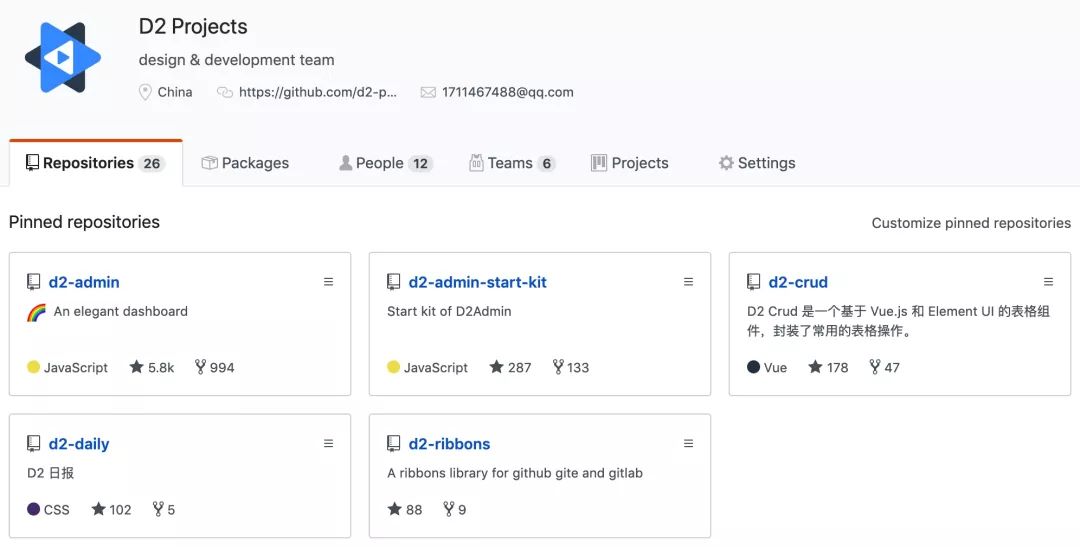This screenshot has height=547, width=1080.
Task: Click the Repositories count badge 26
Action: click(x=152, y=163)
